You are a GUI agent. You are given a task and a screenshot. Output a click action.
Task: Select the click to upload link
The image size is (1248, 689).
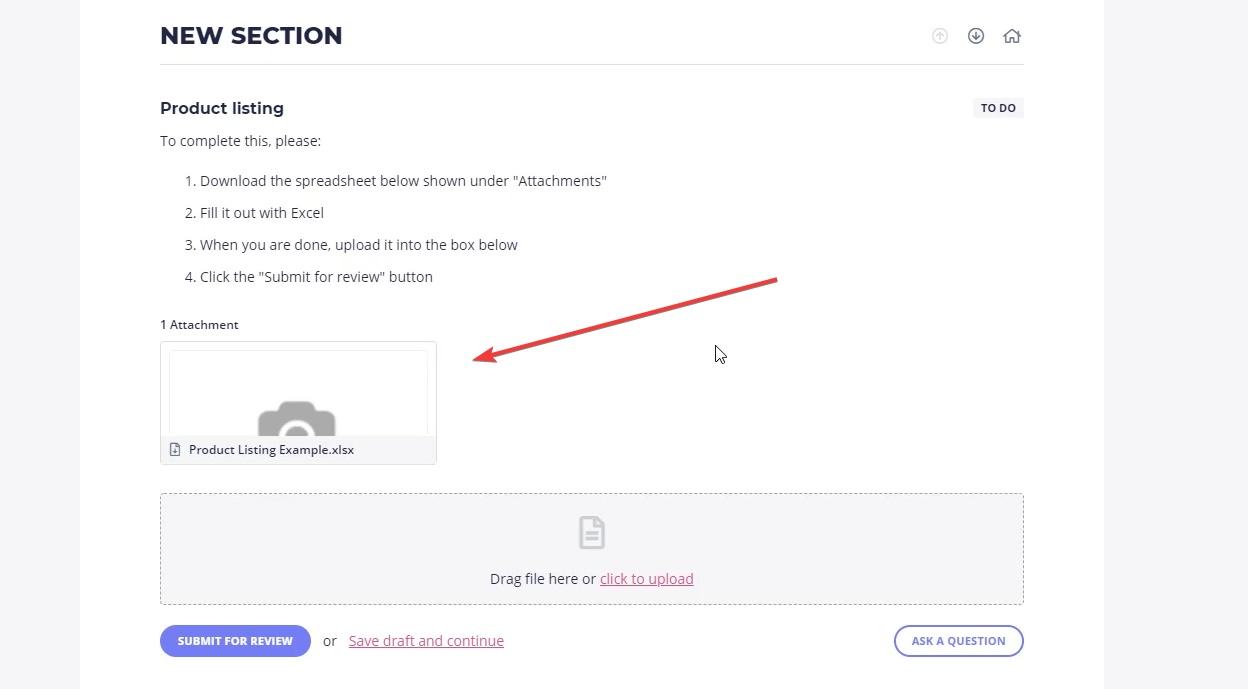click(646, 579)
